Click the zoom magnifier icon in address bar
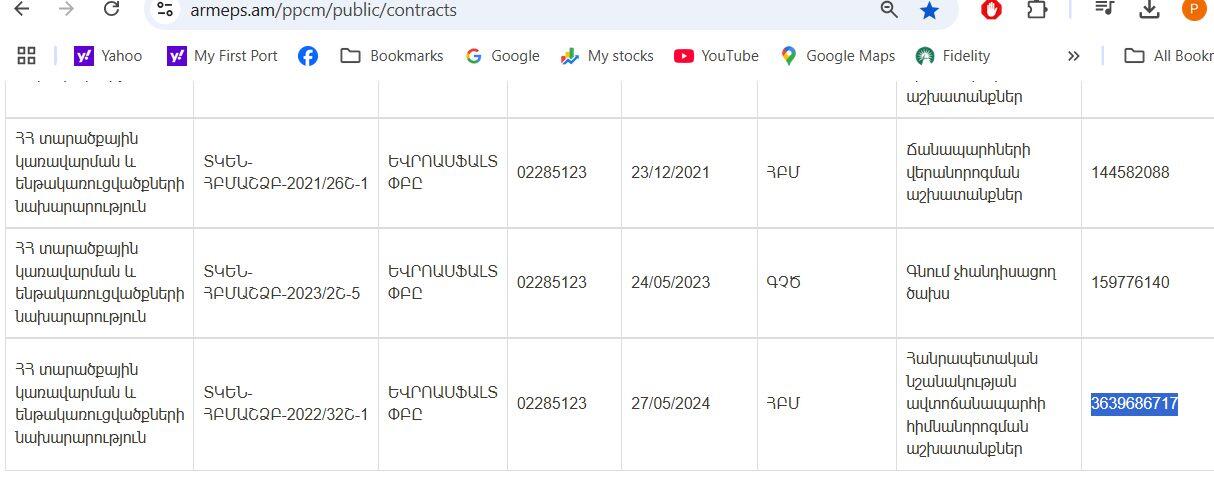 (888, 10)
